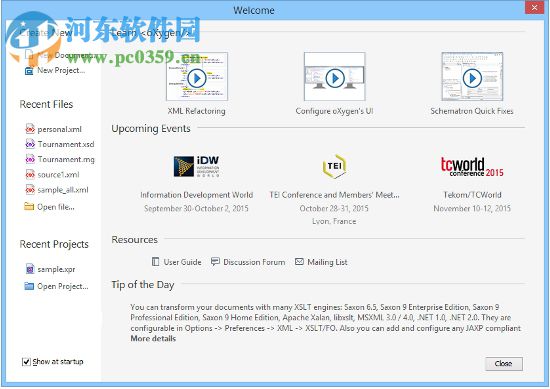Screen dimensions: 550x389
Task: Open recent file personal.xml
Action: tap(60, 129)
